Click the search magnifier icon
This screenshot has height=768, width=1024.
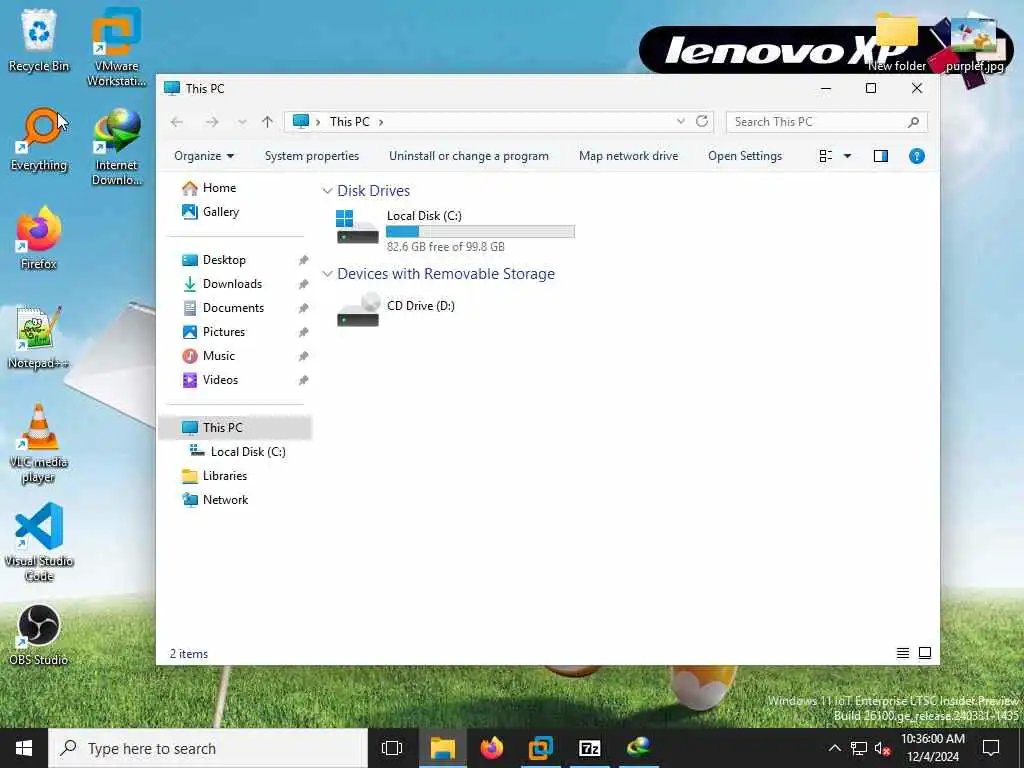click(913, 122)
